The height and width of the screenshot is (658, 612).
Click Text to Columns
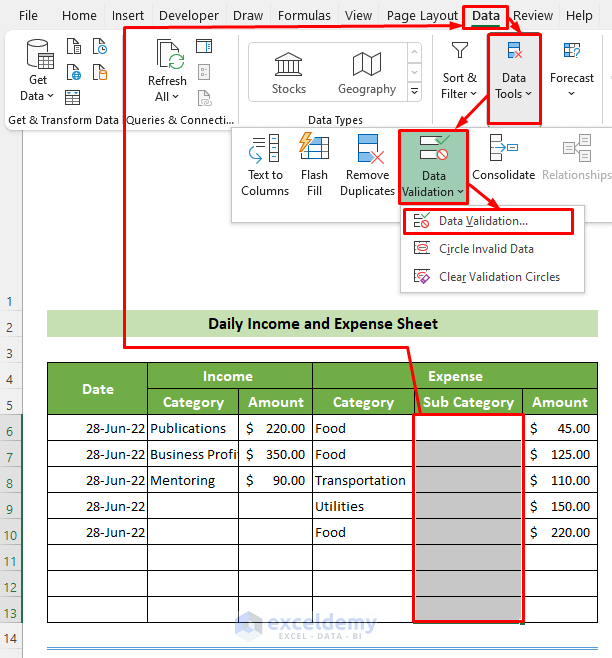click(x=265, y=165)
